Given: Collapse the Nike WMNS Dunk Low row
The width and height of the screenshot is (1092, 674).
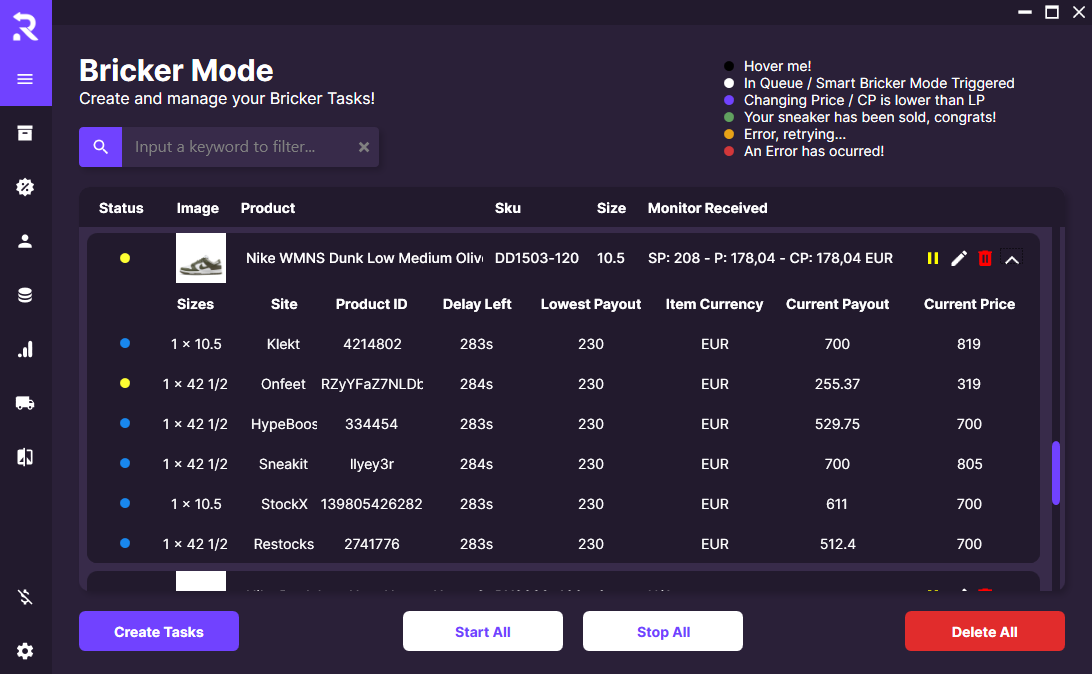Looking at the screenshot, I should [x=1012, y=259].
